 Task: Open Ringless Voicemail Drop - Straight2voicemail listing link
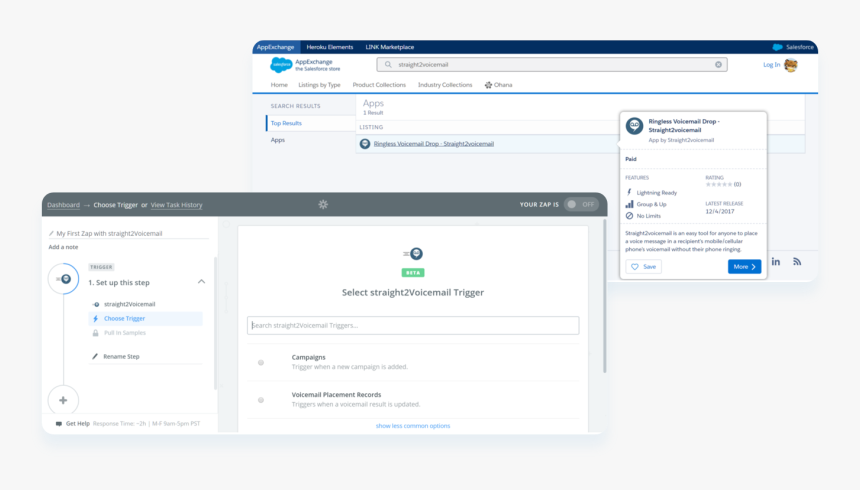pyautogui.click(x=434, y=144)
